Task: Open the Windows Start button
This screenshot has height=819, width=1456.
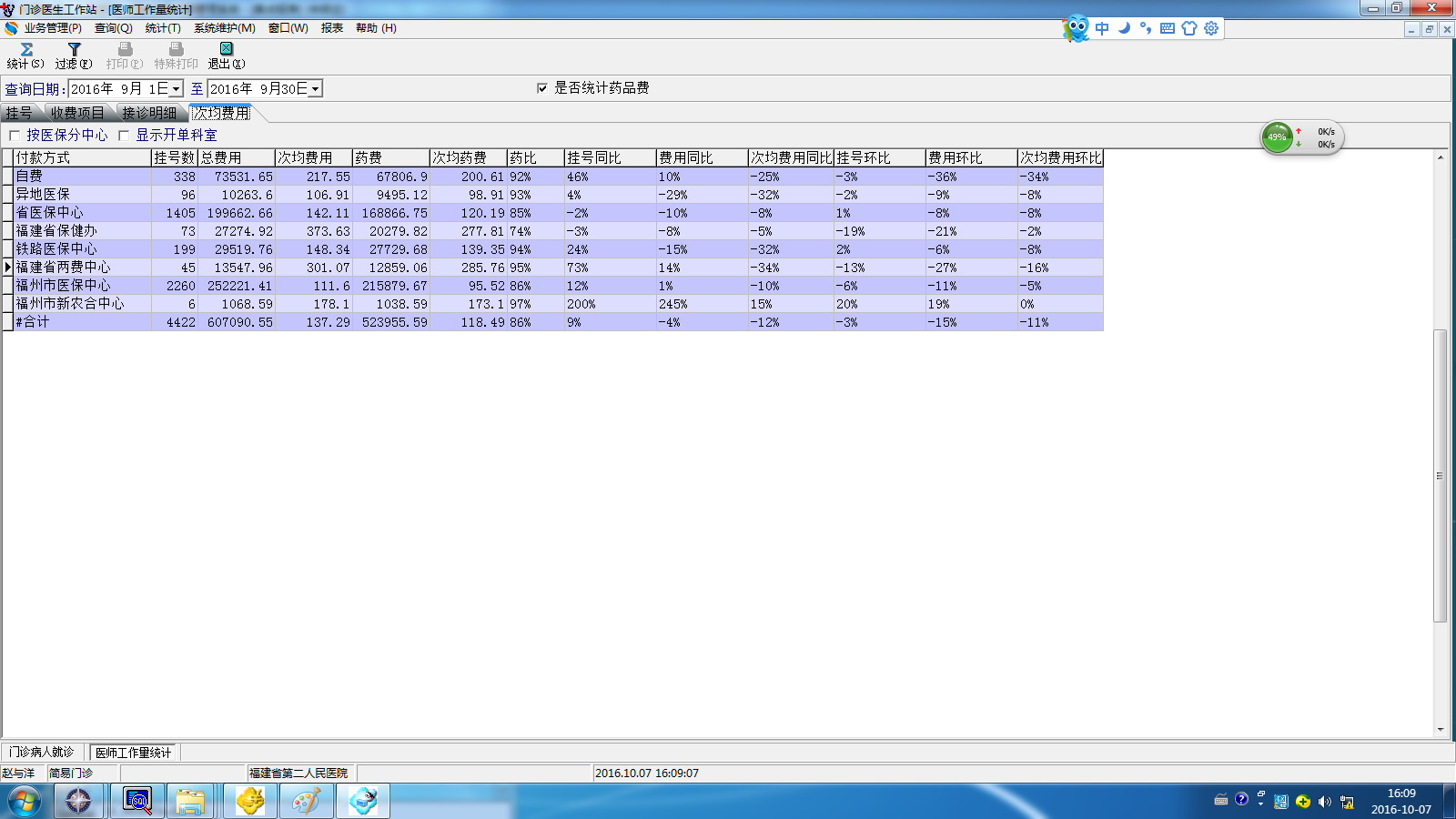Action: (x=25, y=802)
